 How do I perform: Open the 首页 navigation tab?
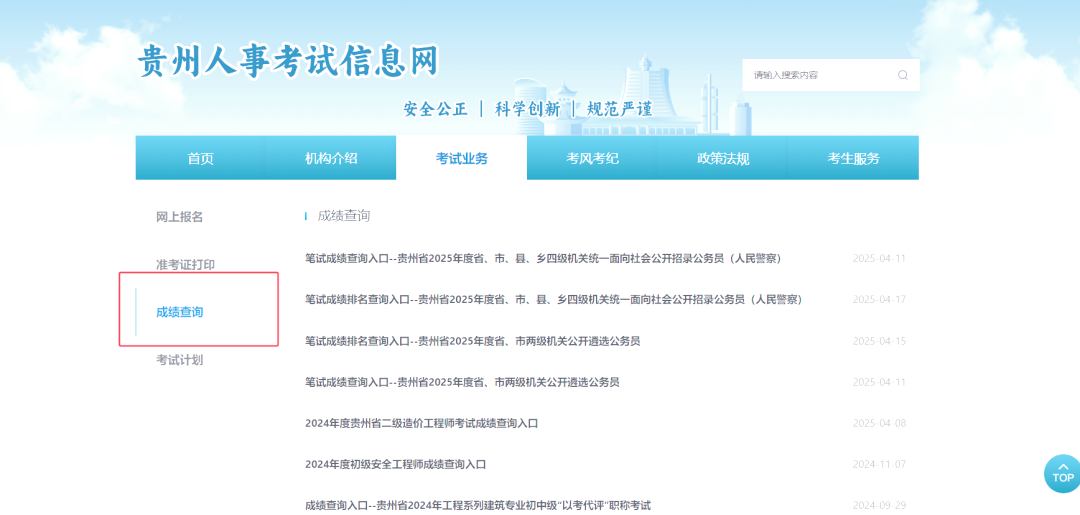point(200,158)
